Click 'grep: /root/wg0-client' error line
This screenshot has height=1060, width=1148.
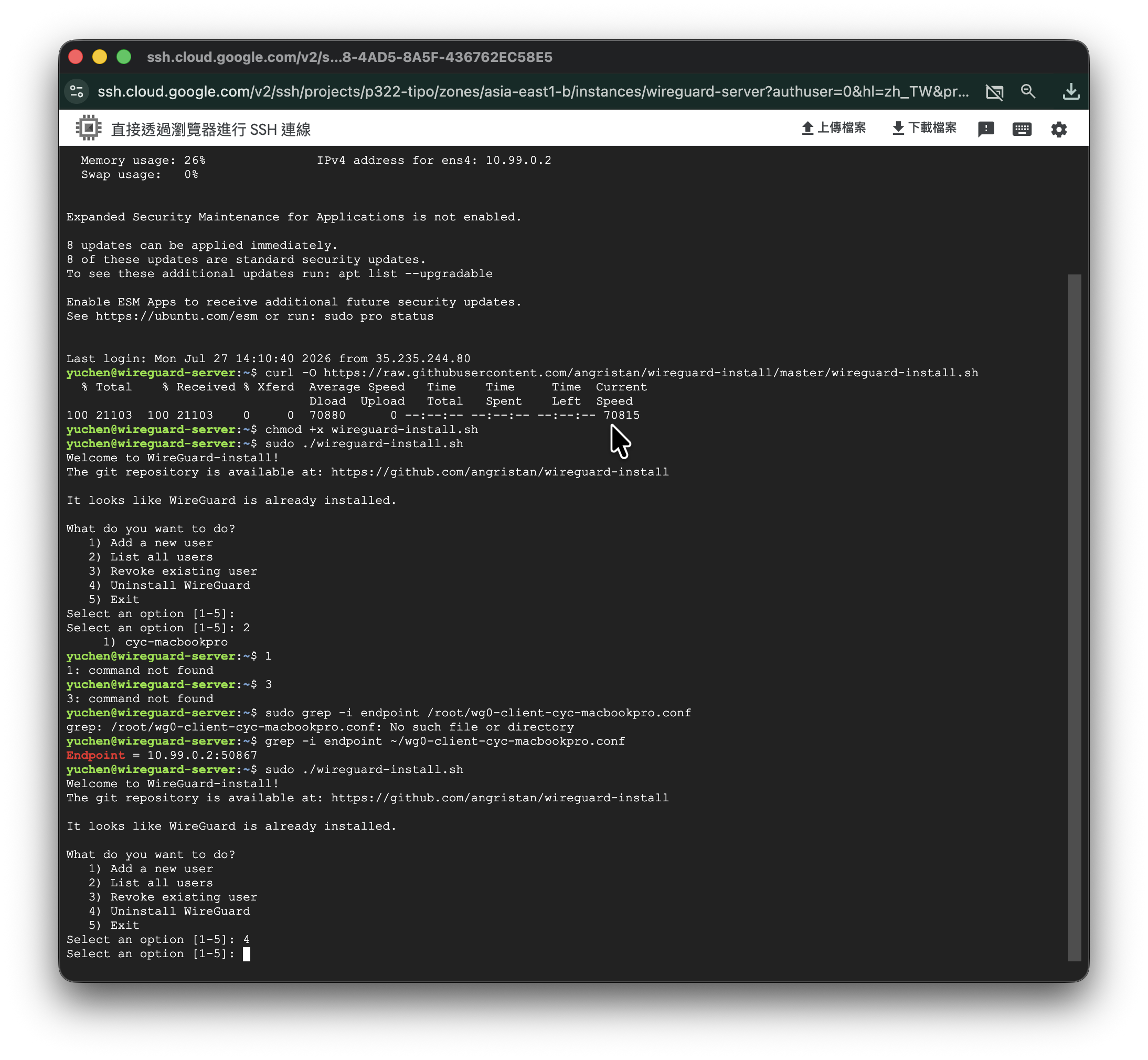(320, 727)
